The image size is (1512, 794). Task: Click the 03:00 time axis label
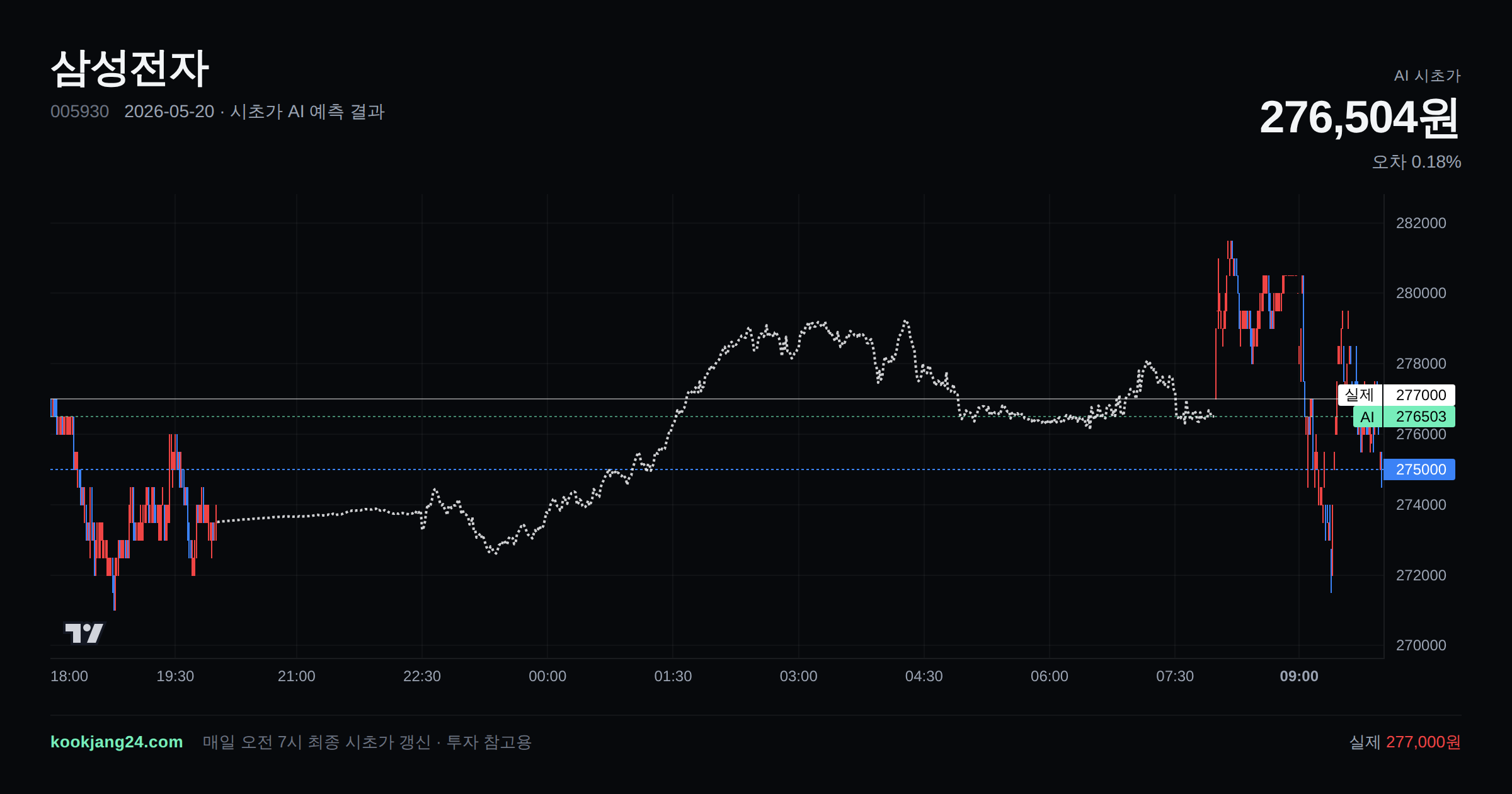(x=798, y=676)
